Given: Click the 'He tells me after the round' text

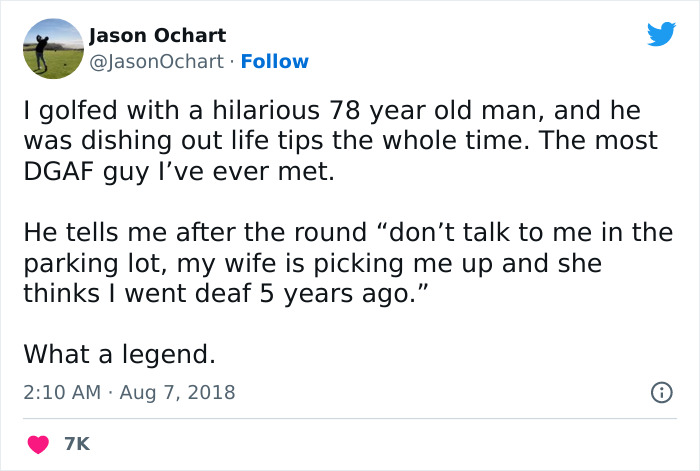Looking at the screenshot, I should point(197,232).
